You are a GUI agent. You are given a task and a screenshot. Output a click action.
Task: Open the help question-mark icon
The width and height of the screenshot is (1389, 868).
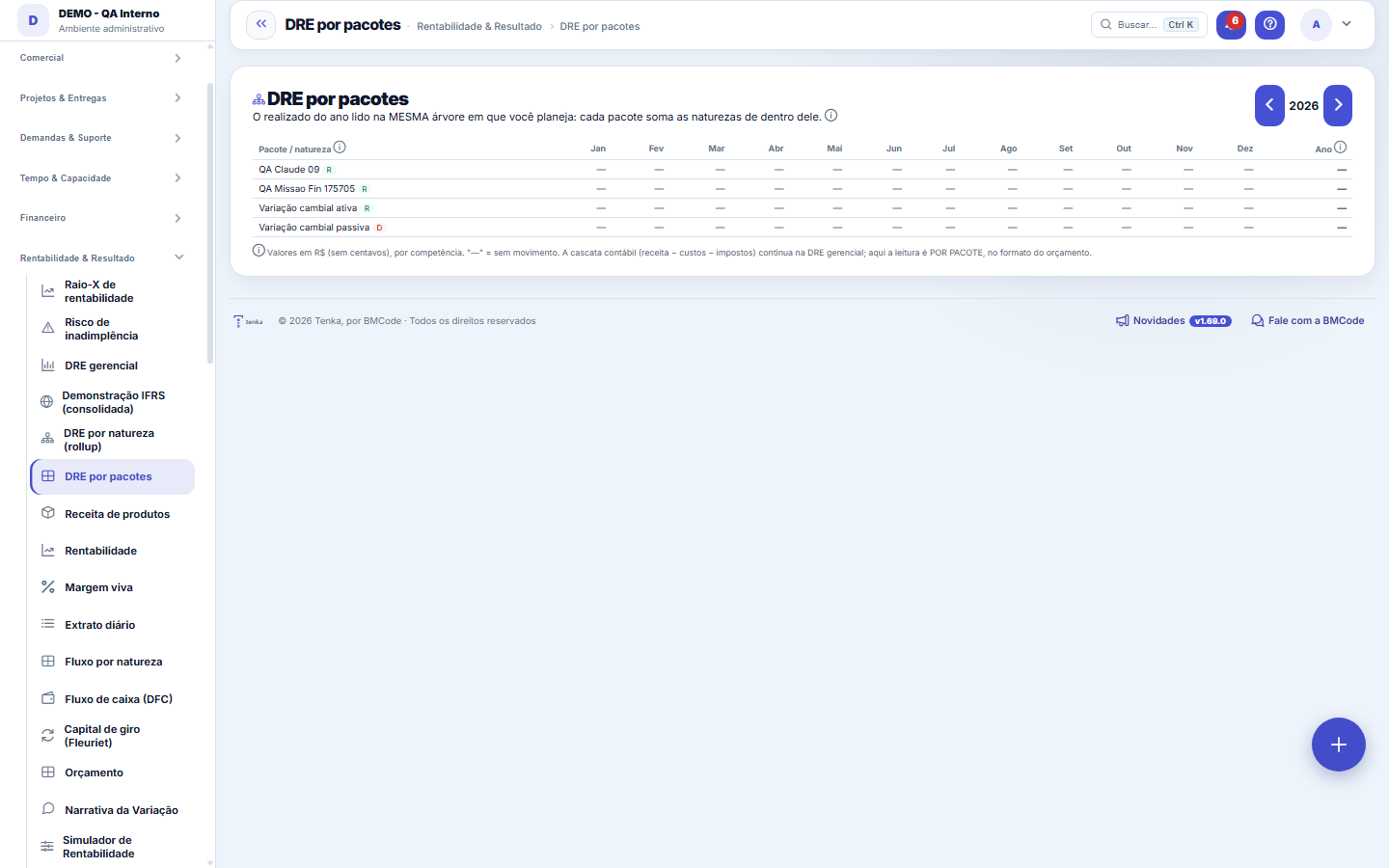(1270, 24)
